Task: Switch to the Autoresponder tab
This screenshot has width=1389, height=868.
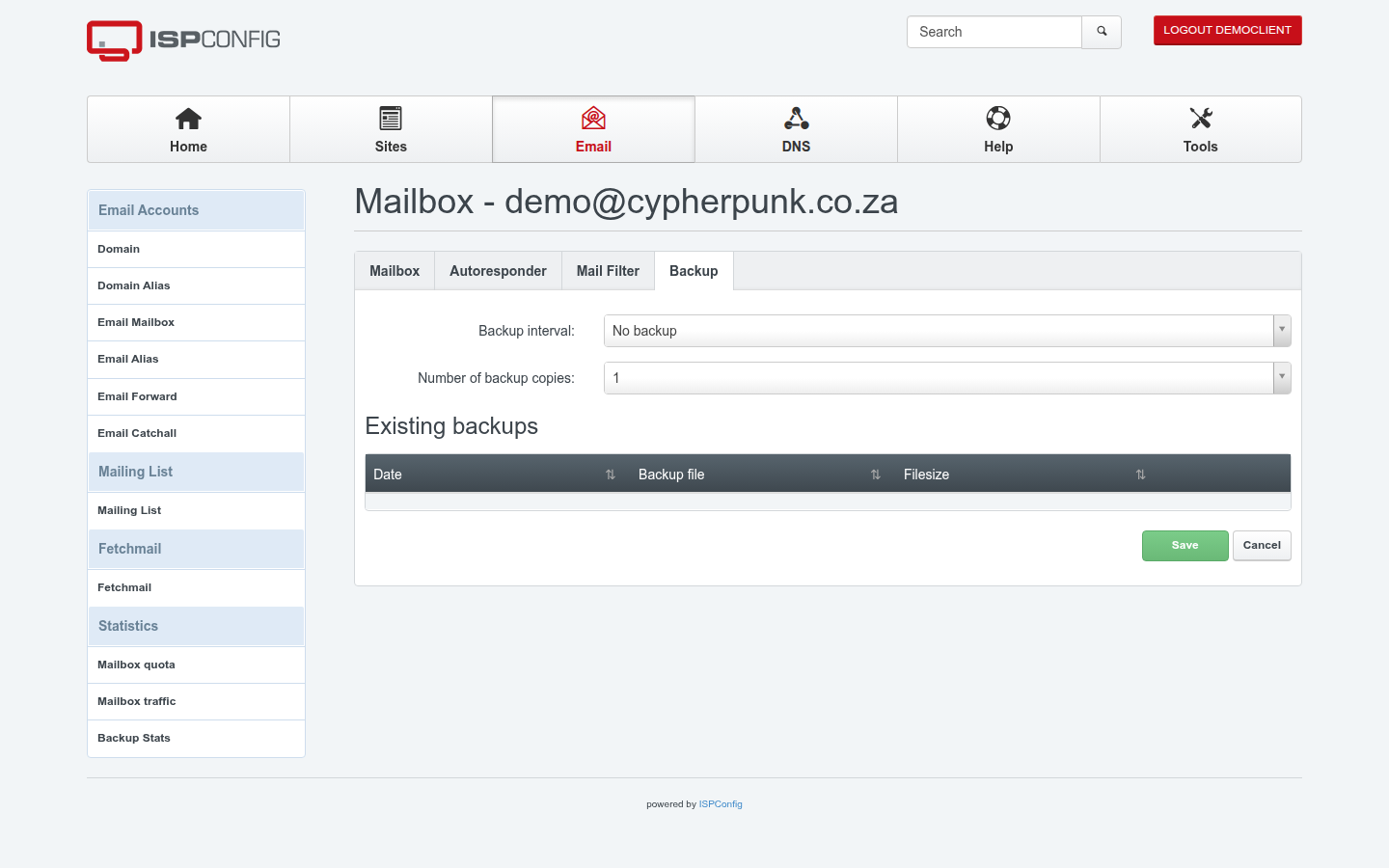Action: click(x=498, y=271)
